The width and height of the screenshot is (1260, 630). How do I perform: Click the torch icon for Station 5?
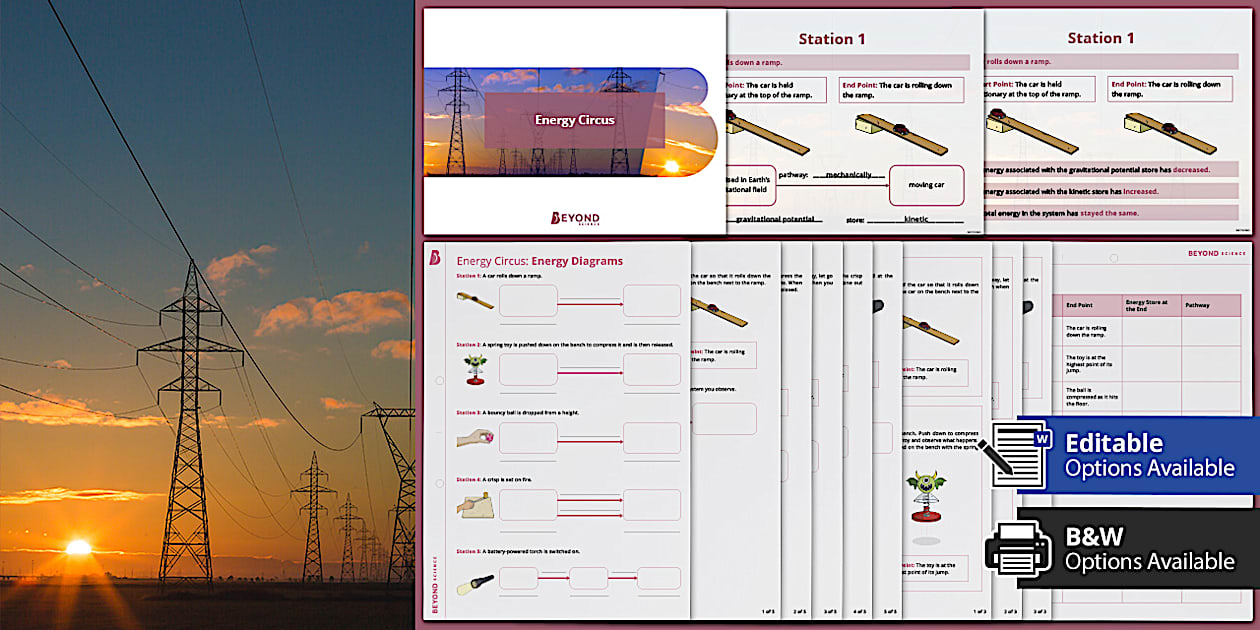pyautogui.click(x=475, y=582)
